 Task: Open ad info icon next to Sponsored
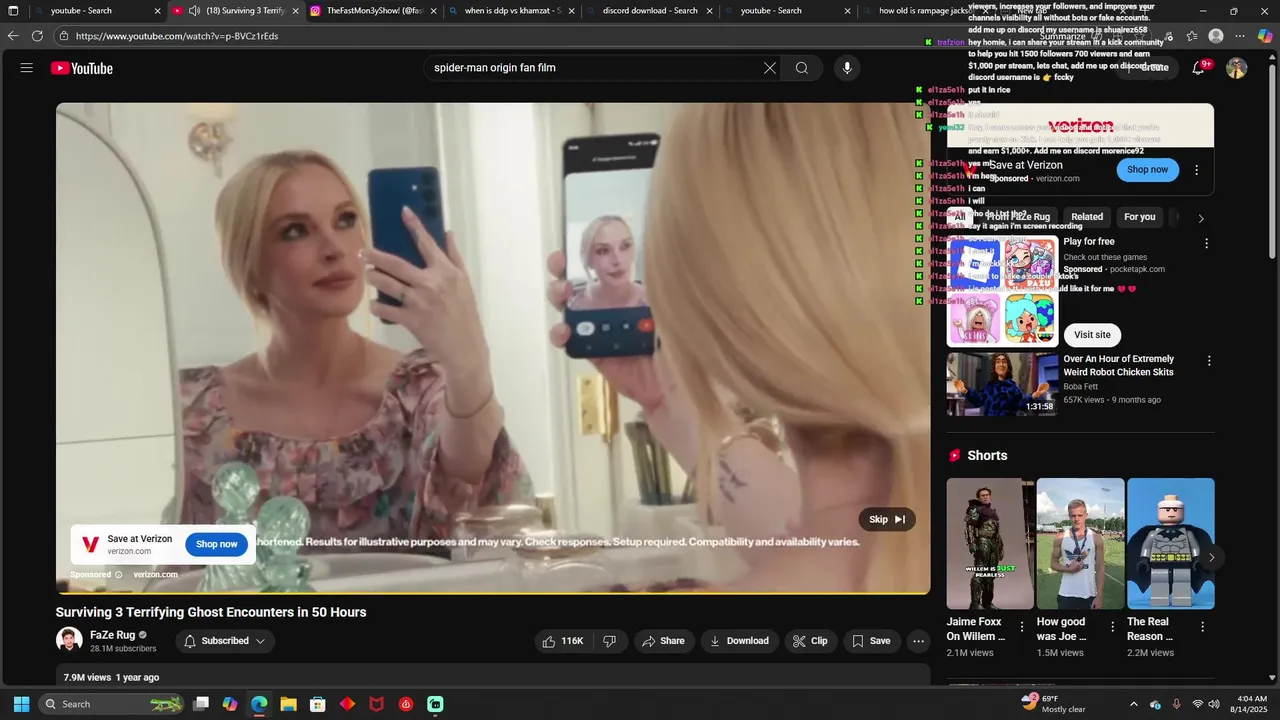point(118,575)
